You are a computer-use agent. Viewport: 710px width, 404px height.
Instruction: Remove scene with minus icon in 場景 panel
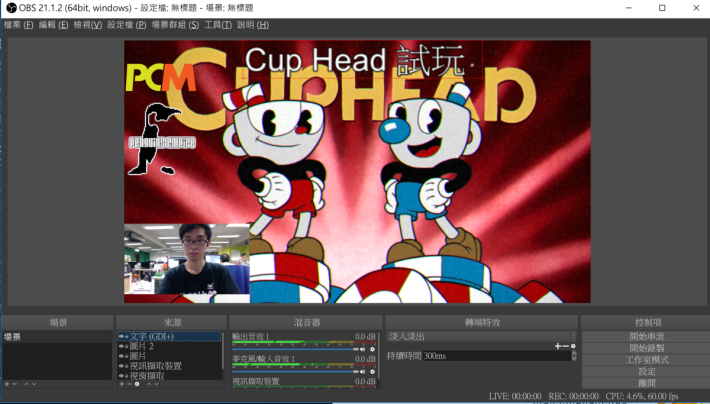tap(15, 384)
